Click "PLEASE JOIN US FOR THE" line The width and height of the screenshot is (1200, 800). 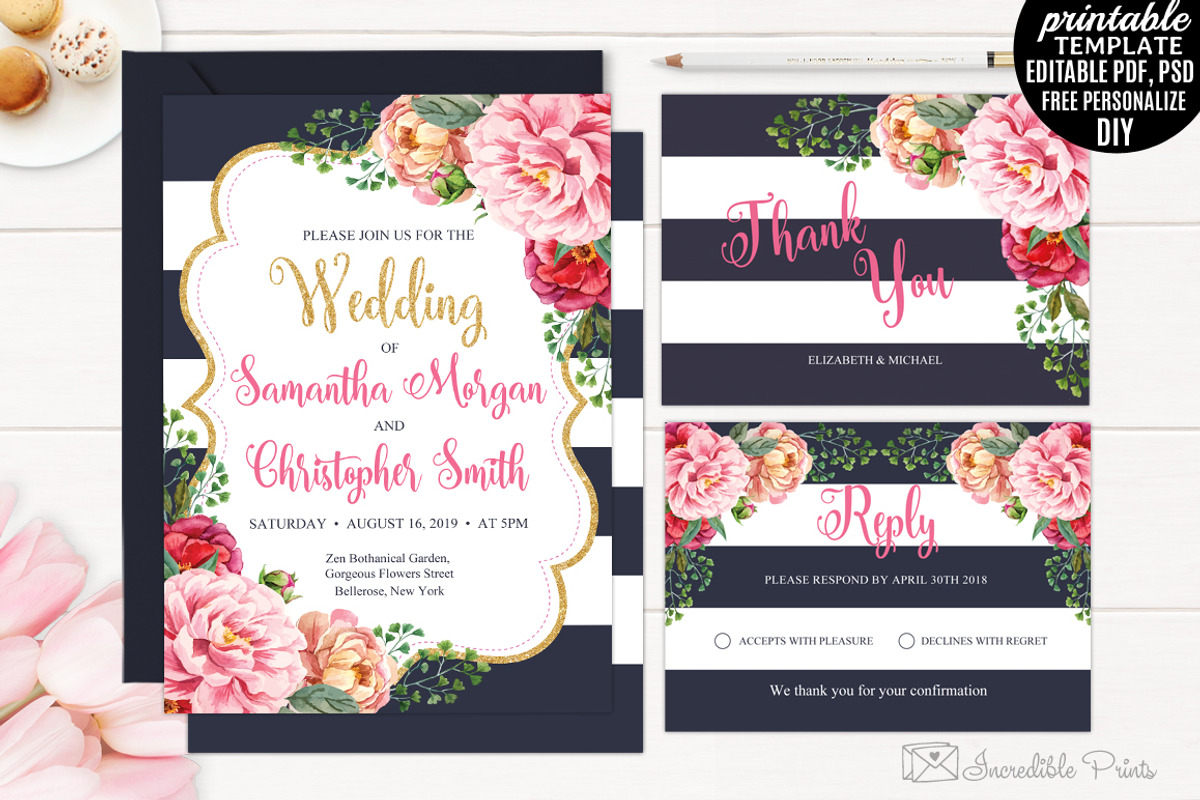coord(388,235)
